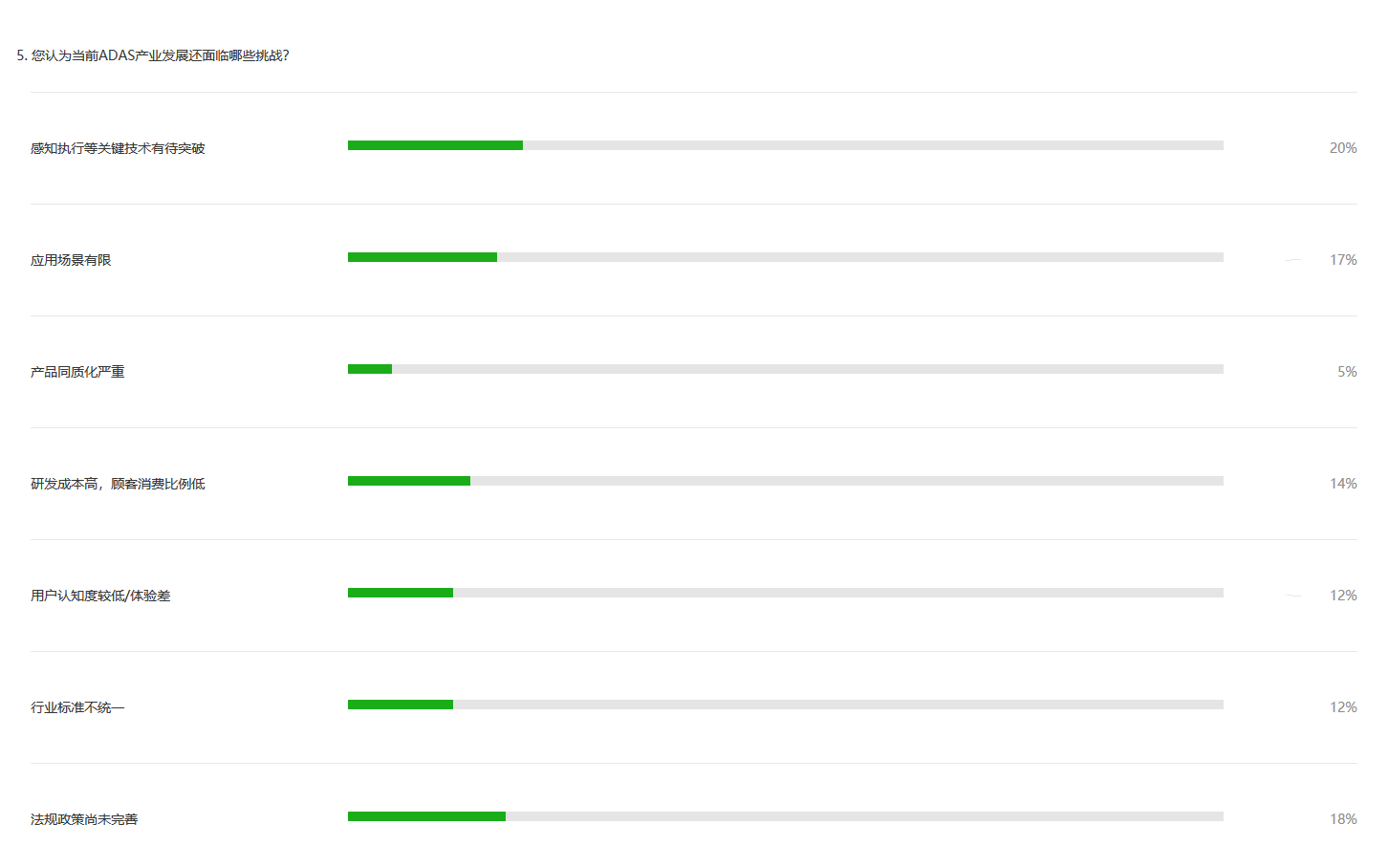Screen dimensions: 1388x868
Task: Click the green bar for 法规政策尚未完善
Action: point(426,816)
